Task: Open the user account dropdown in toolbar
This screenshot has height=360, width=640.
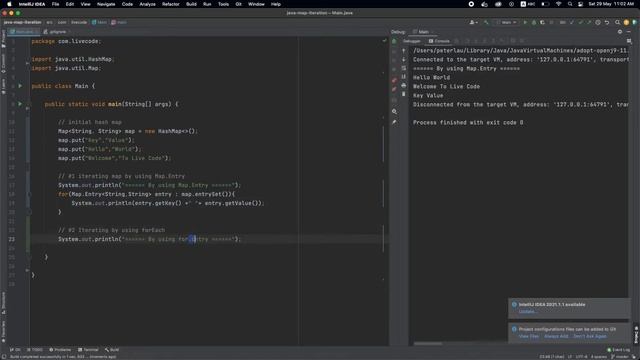Action: tap(473, 22)
